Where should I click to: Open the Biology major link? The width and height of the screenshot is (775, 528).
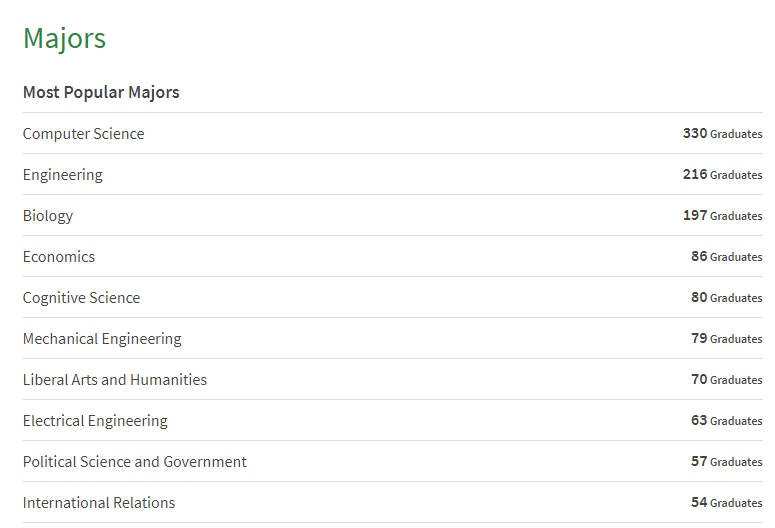(48, 216)
